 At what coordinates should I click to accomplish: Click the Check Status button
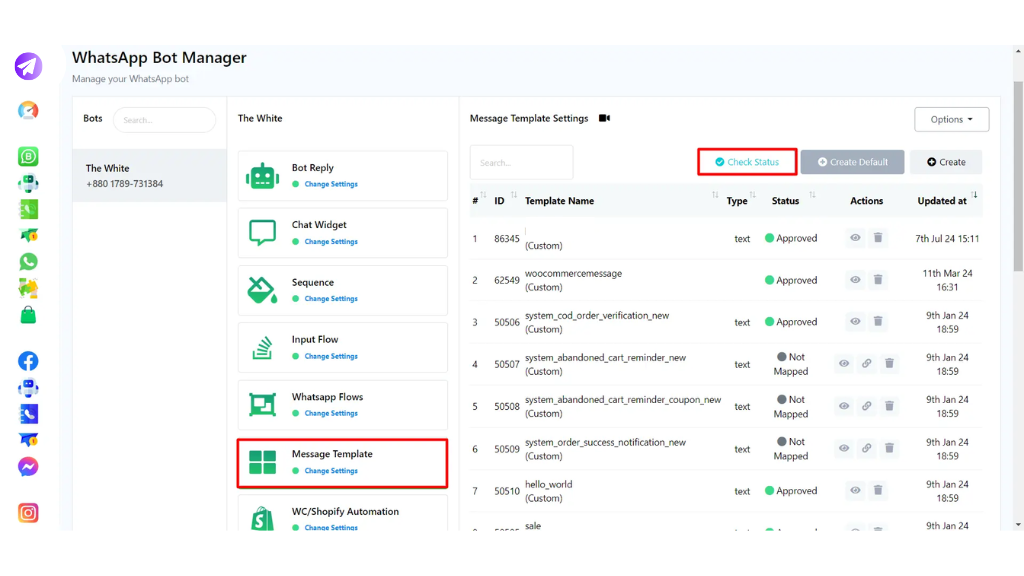(747, 162)
